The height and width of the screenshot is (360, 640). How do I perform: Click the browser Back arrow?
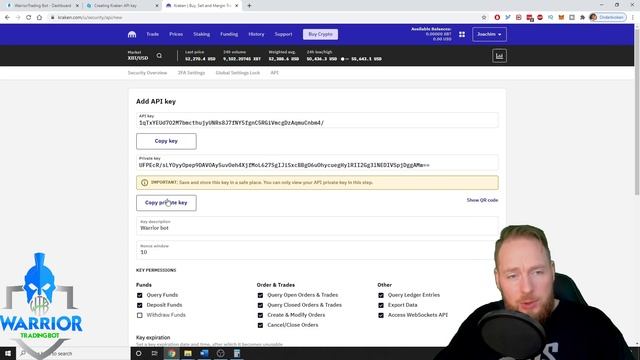point(7,18)
